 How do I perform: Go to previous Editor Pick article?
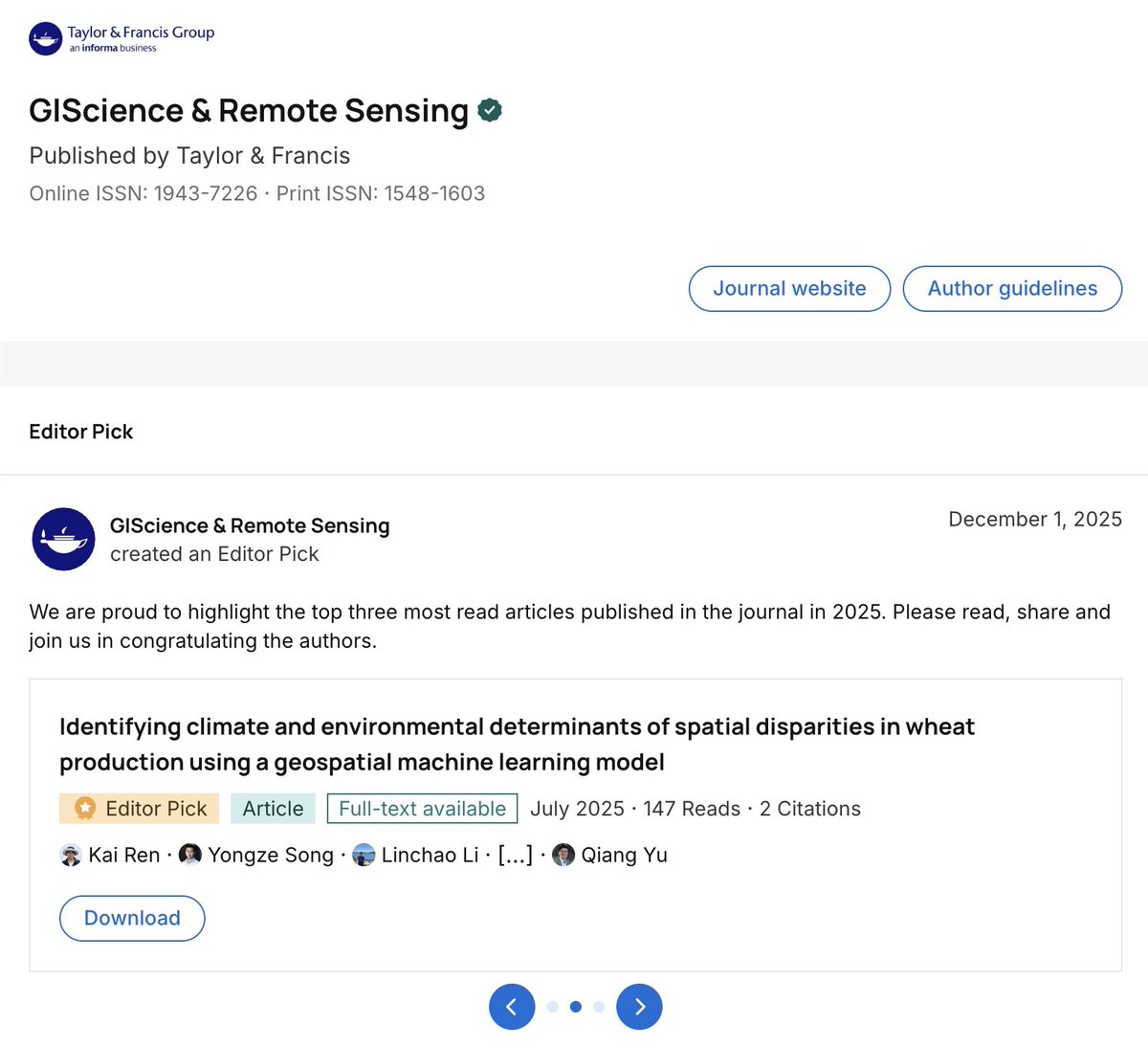tap(512, 1007)
